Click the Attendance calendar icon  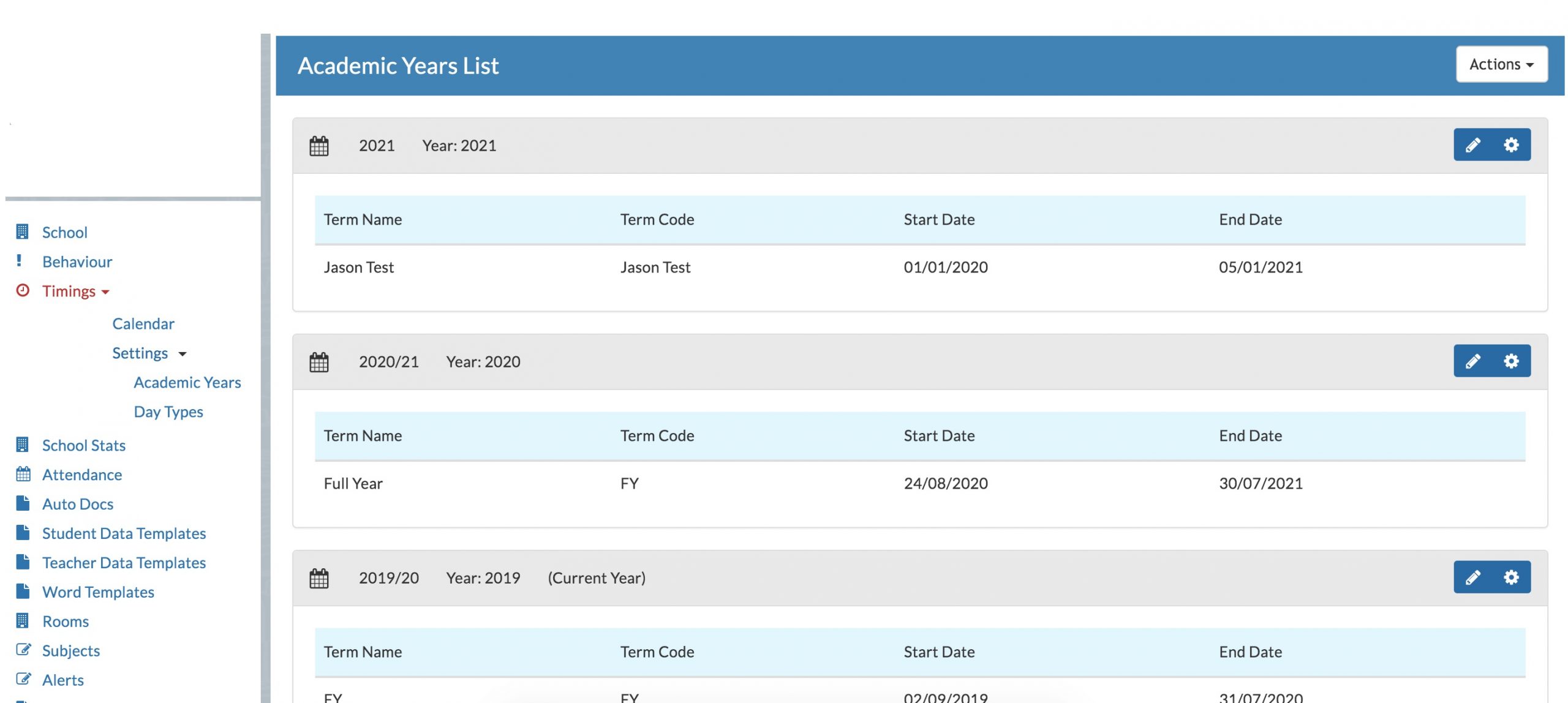(23, 474)
